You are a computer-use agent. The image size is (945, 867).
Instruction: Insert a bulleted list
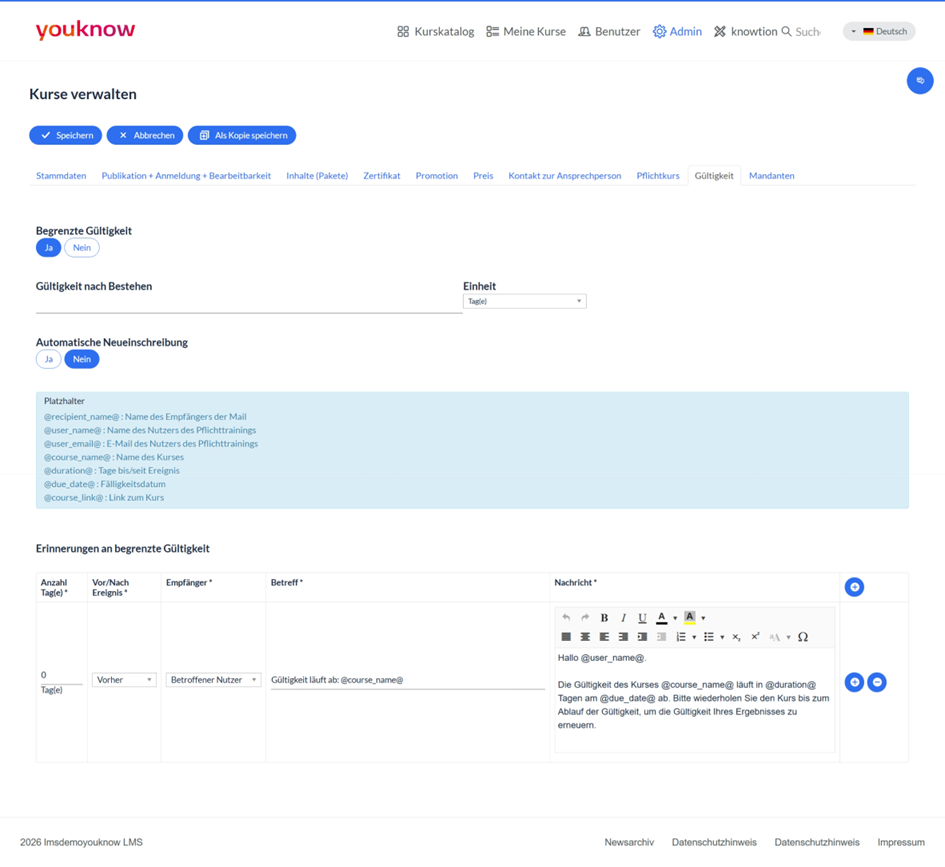(709, 637)
